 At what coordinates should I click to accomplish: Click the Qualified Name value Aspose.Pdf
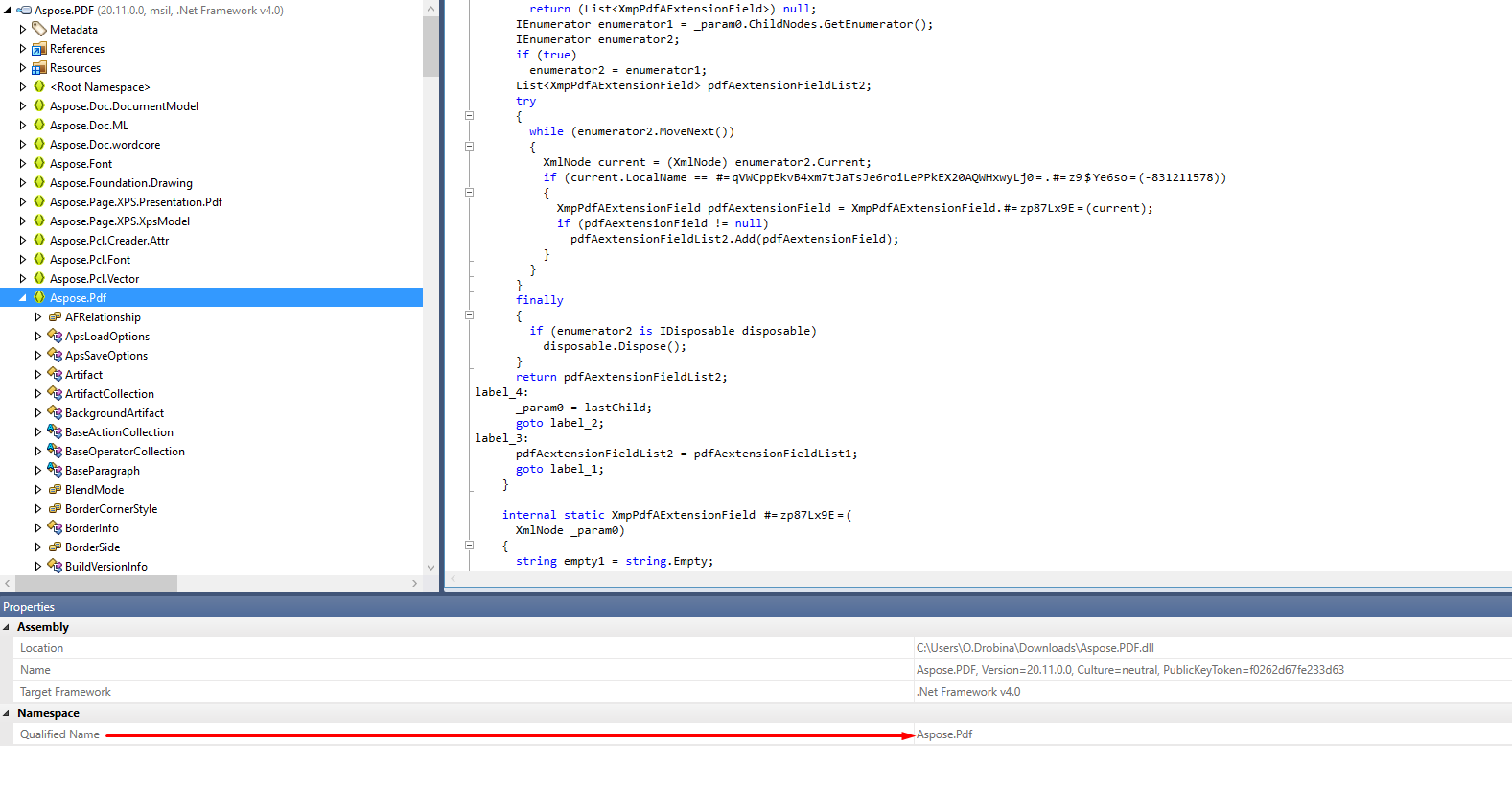pos(944,734)
